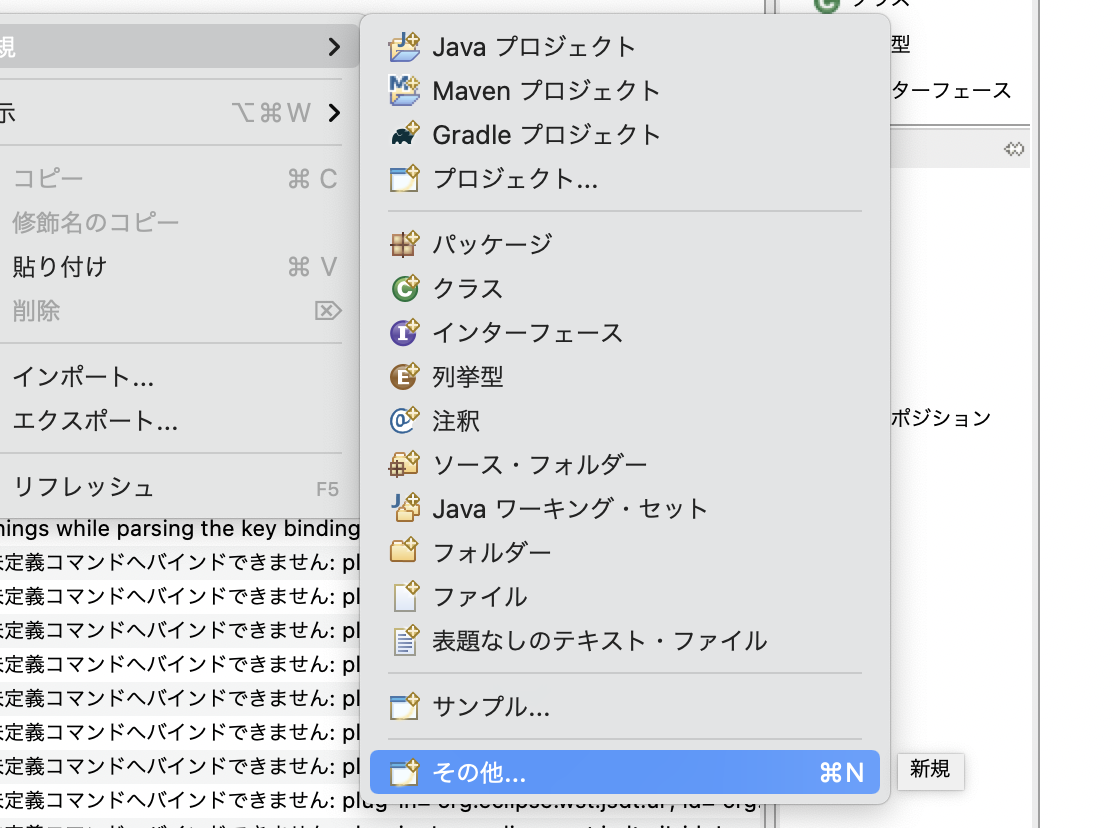Choose the Gradle プロジェクト icon
This screenshot has height=828, width=1114.
pos(406,134)
